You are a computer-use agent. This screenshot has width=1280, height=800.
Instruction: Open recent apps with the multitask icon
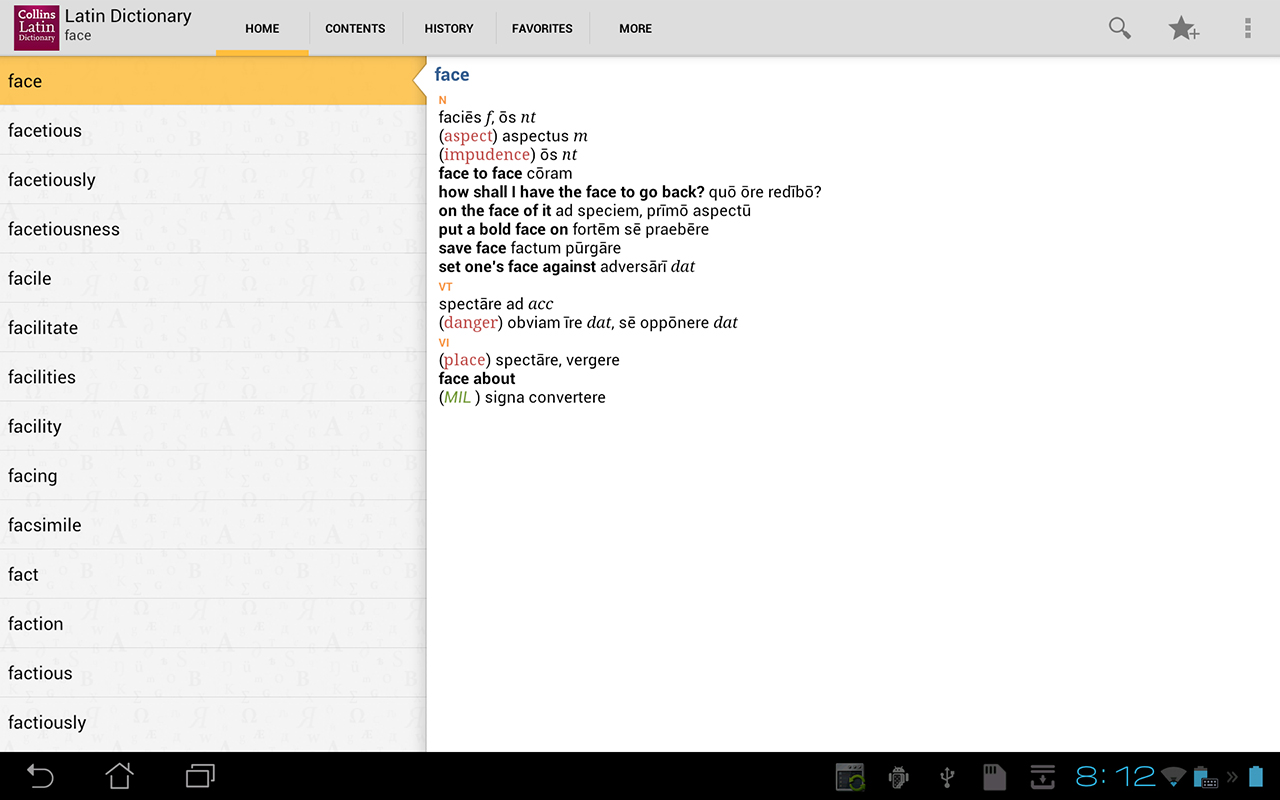(199, 776)
